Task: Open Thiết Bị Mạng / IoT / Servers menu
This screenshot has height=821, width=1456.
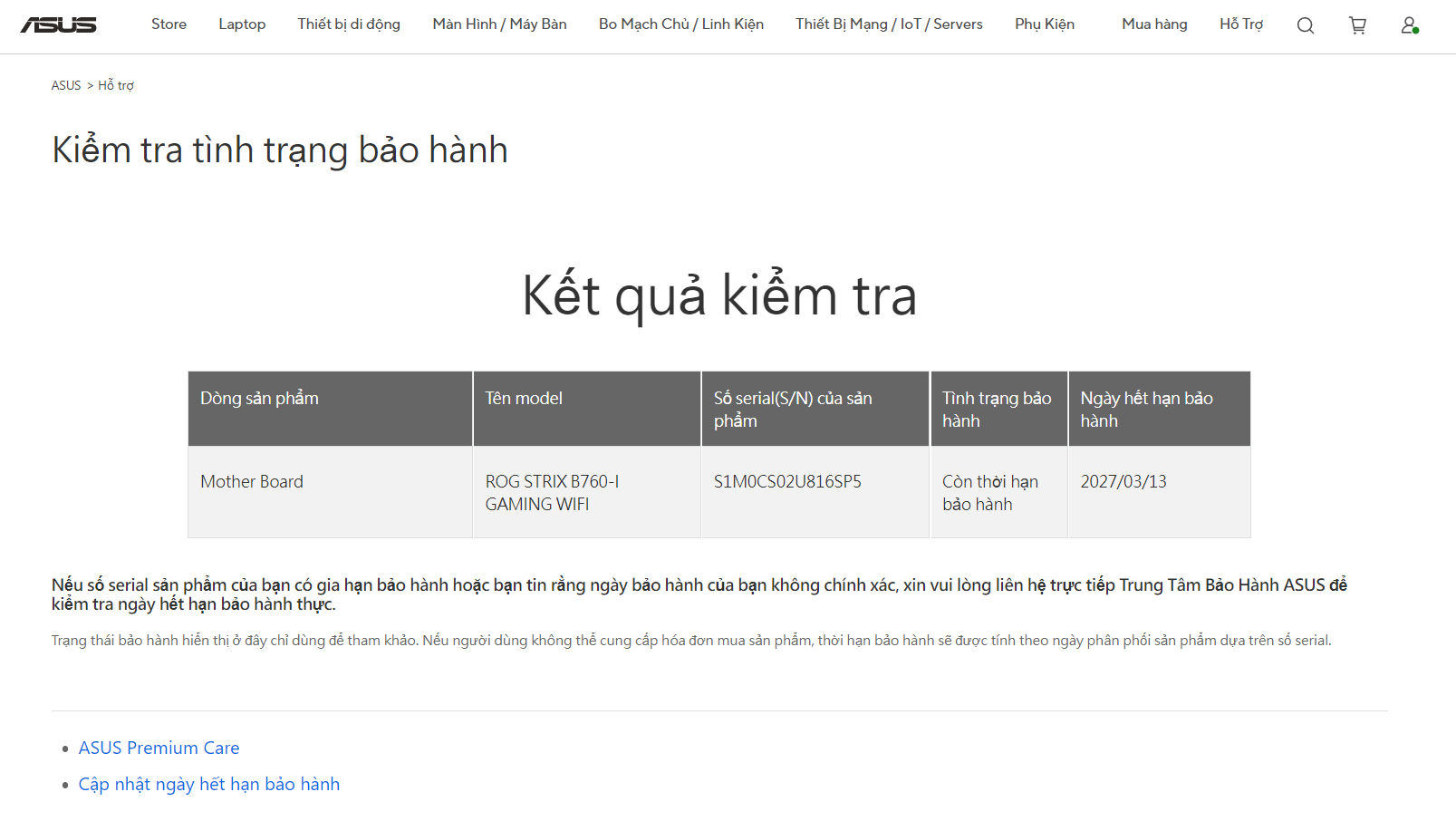Action: point(889,24)
